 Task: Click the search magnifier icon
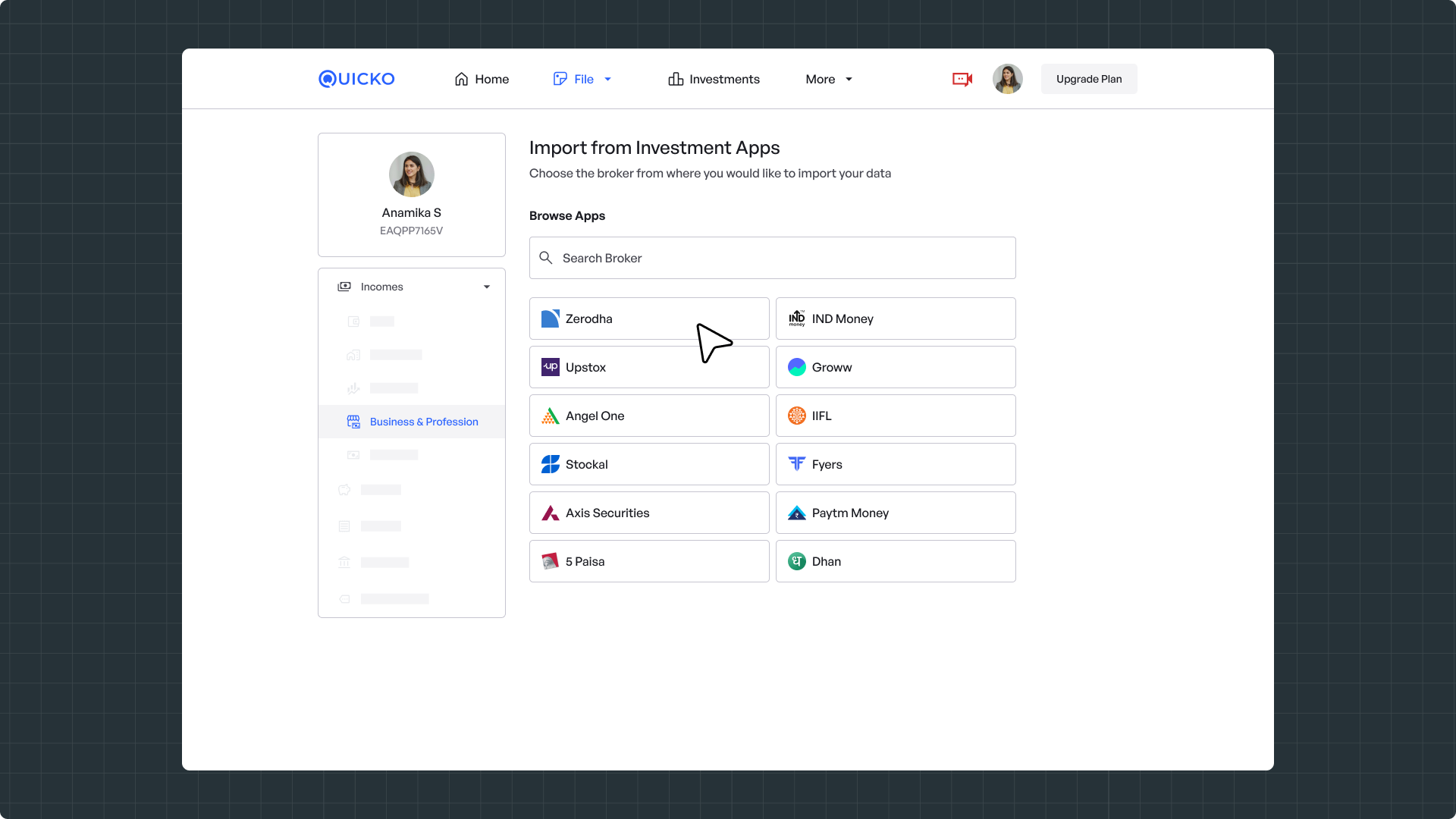point(546,258)
